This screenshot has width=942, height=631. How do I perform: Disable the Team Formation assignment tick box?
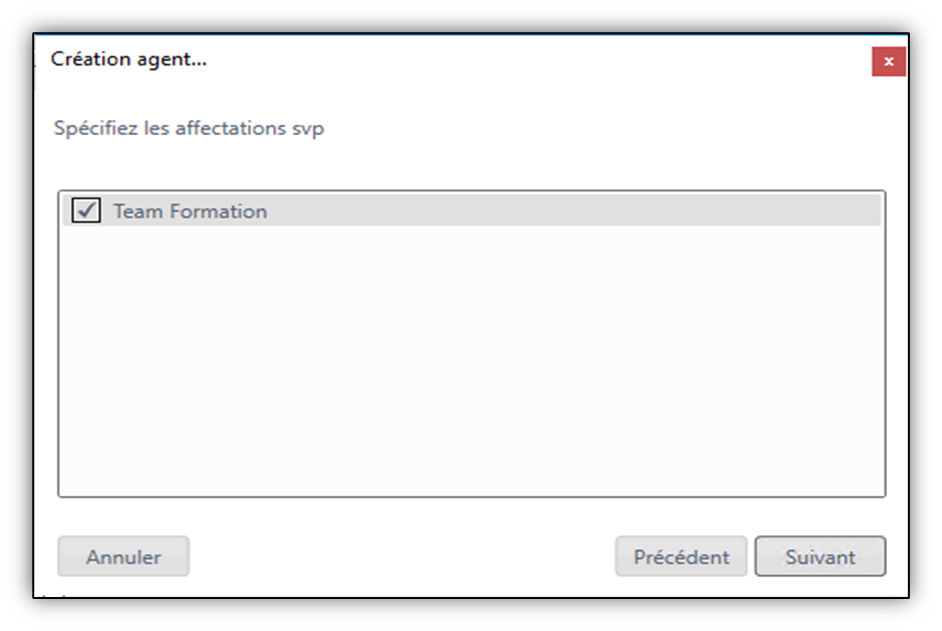click(x=86, y=210)
